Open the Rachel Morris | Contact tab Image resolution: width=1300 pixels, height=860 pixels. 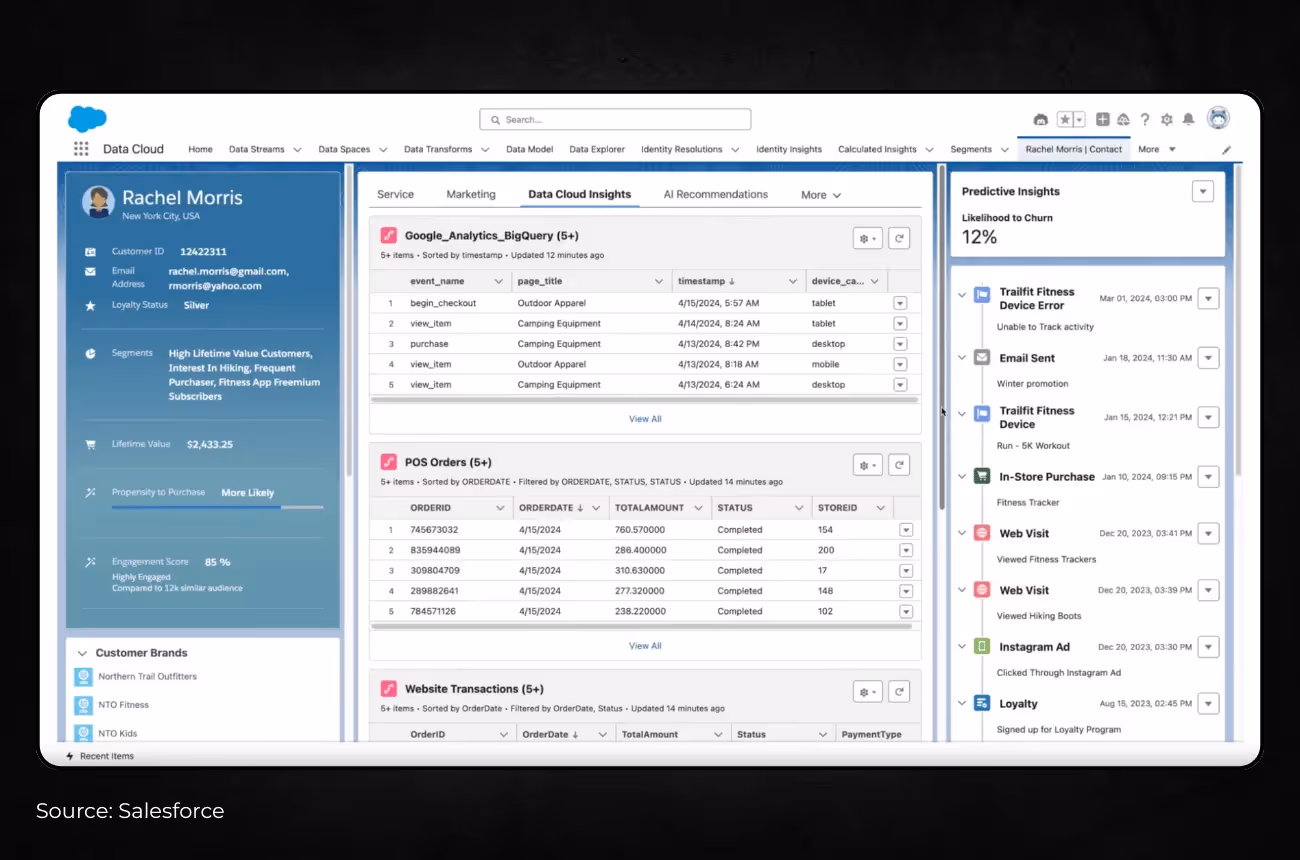point(1074,149)
